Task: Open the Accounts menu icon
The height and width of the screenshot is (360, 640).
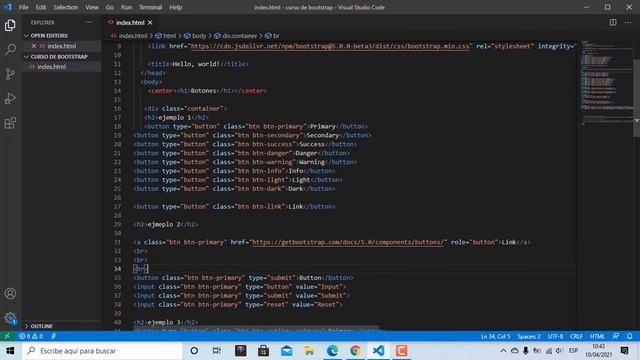Action: (x=10, y=293)
